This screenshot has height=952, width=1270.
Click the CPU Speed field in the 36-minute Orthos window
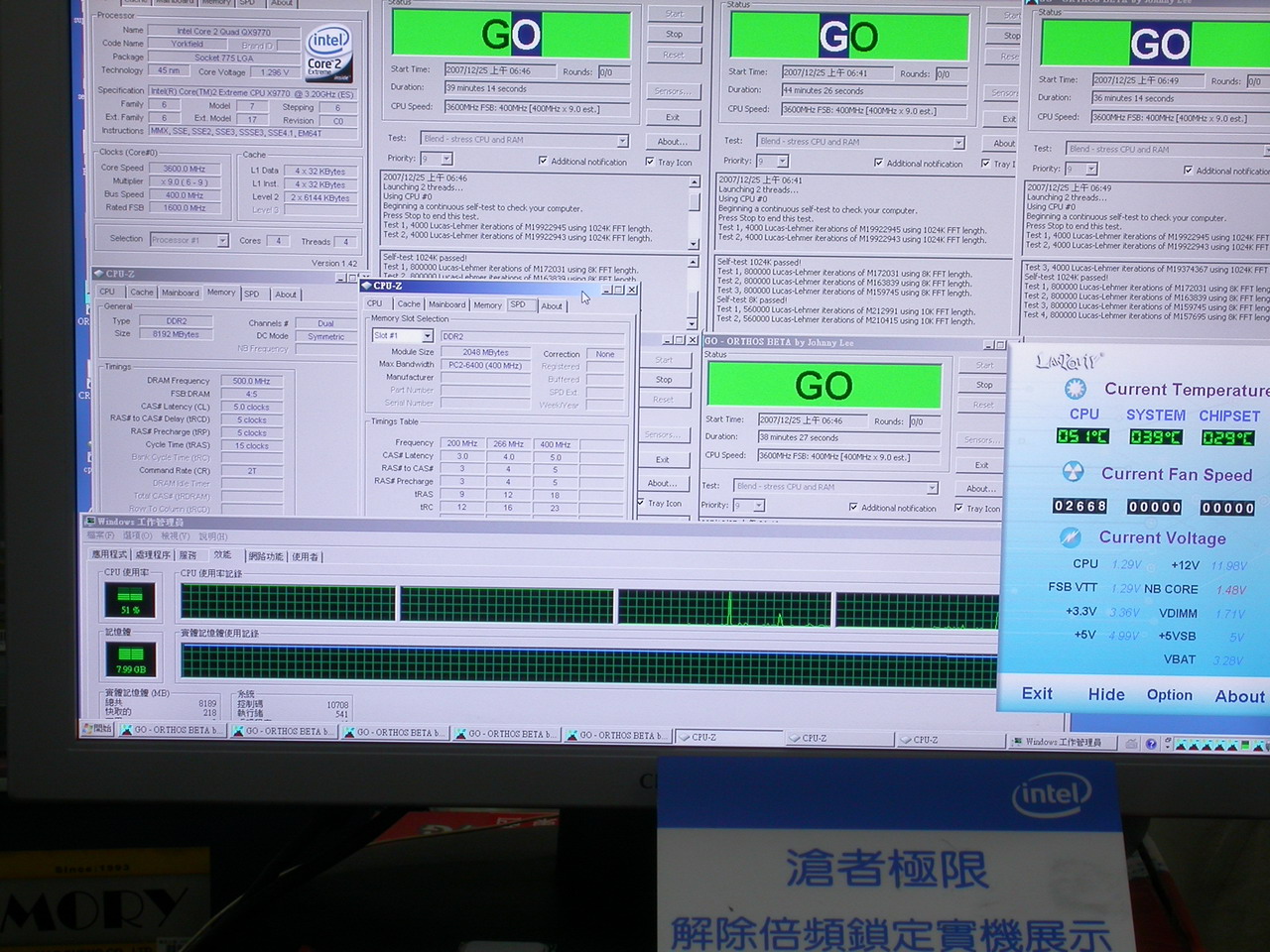(x=1180, y=117)
